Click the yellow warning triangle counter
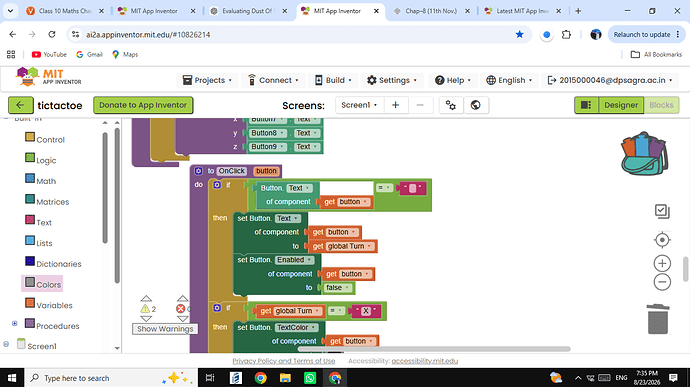 [x=145, y=309]
